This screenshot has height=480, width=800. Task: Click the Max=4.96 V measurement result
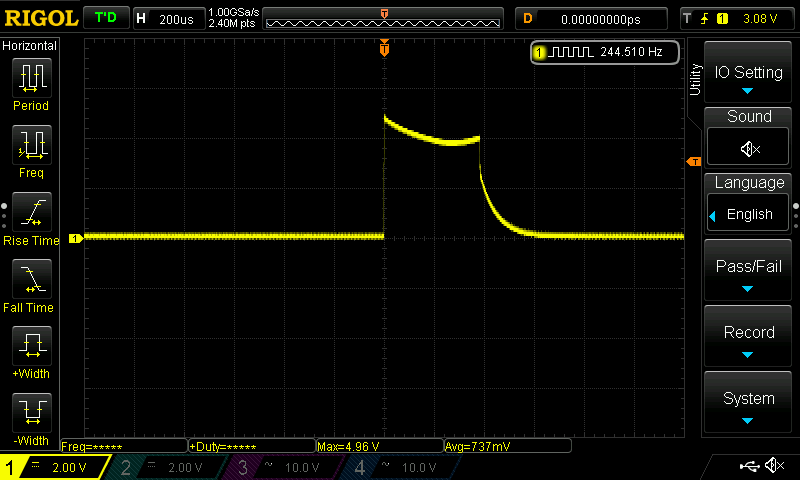[x=380, y=446]
